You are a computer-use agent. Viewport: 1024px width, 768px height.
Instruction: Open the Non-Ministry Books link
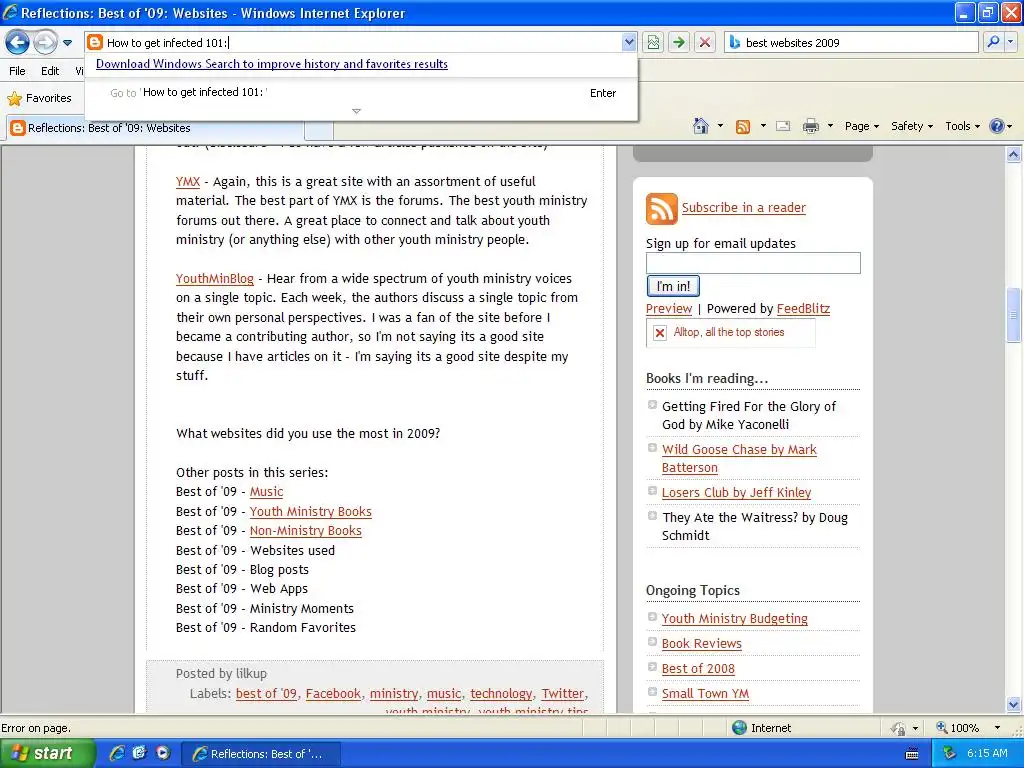(x=306, y=531)
